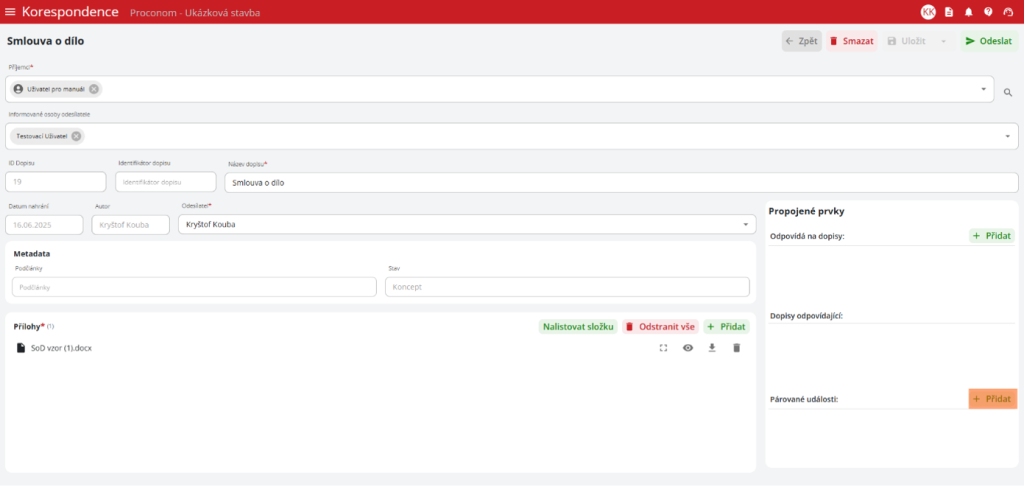Expand the Příjemce dropdown
Viewport: 1024px width, 487px height.
(984, 89)
